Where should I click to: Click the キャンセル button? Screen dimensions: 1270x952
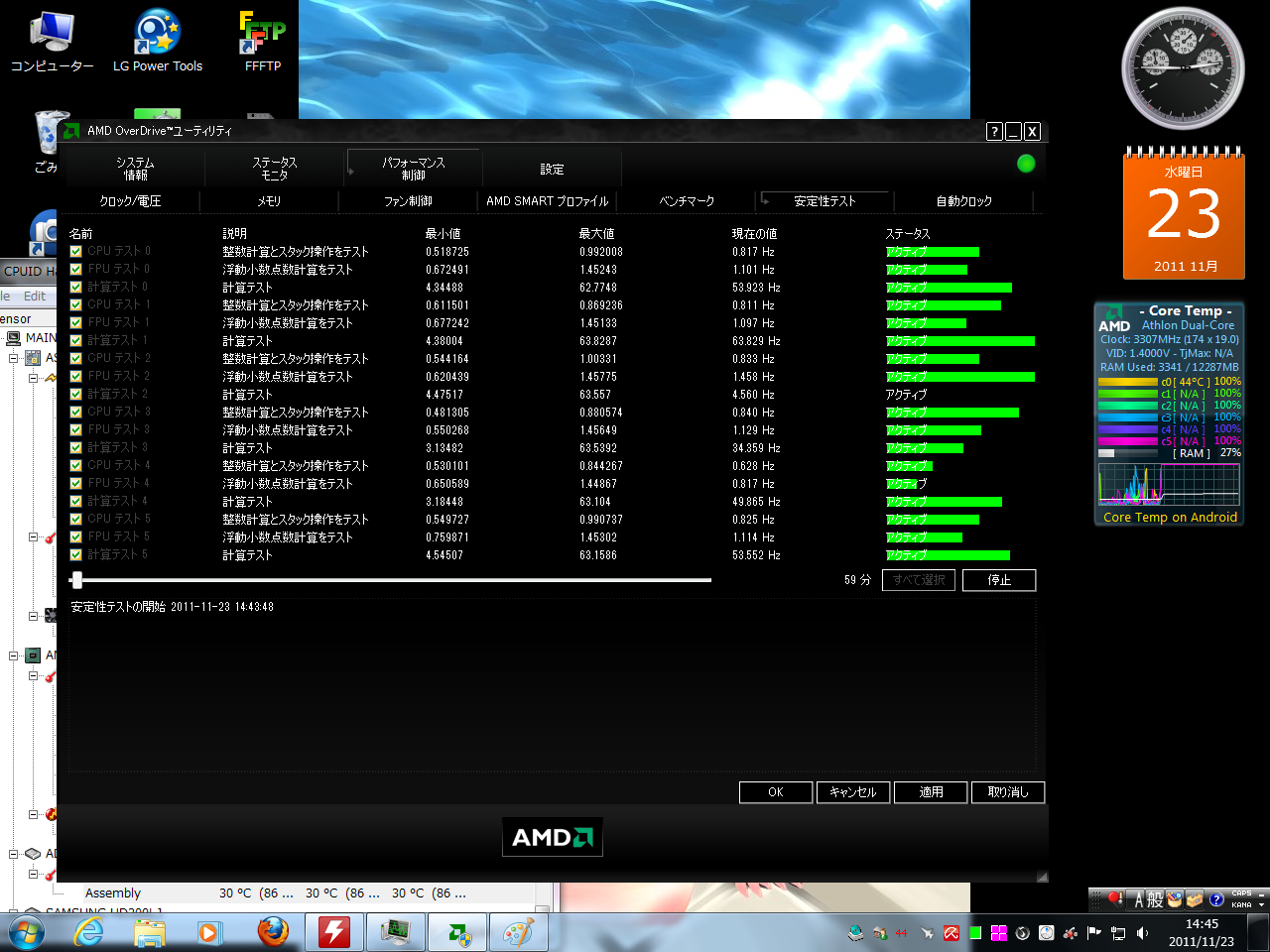(853, 792)
